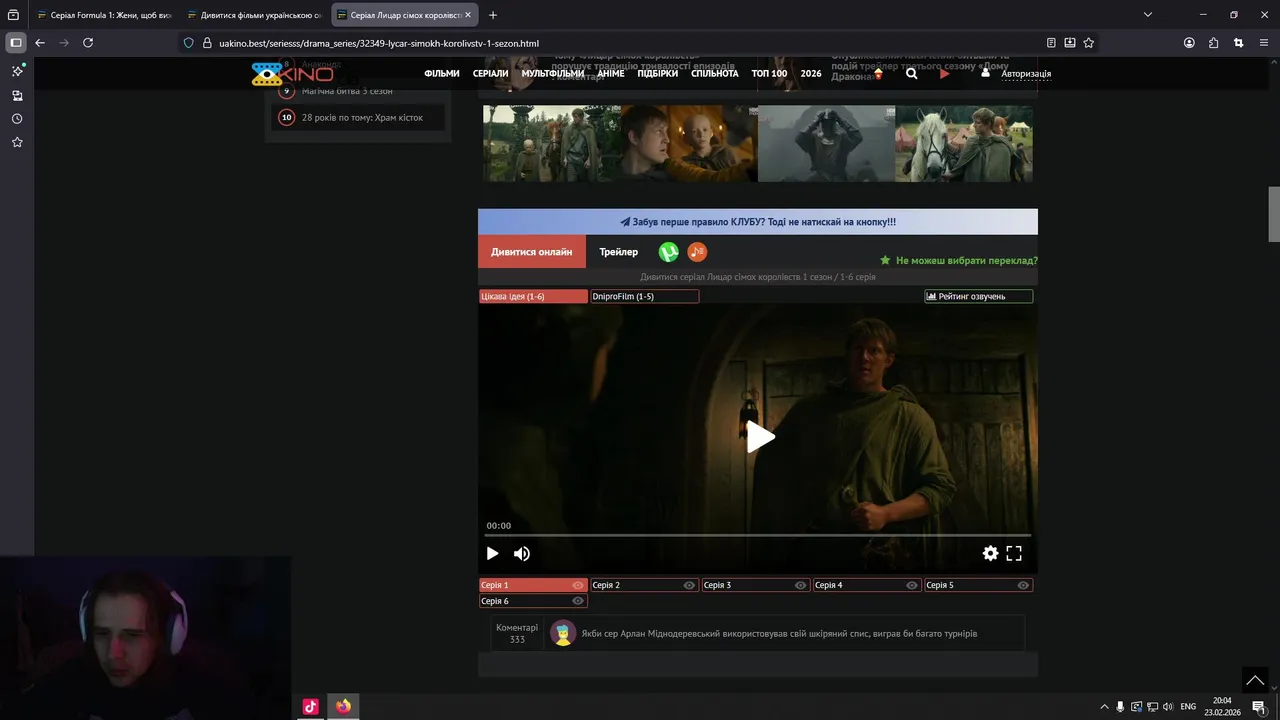The height and width of the screenshot is (720, 1280).
Task: Click the commenter avatar icon
Action: coord(563,634)
